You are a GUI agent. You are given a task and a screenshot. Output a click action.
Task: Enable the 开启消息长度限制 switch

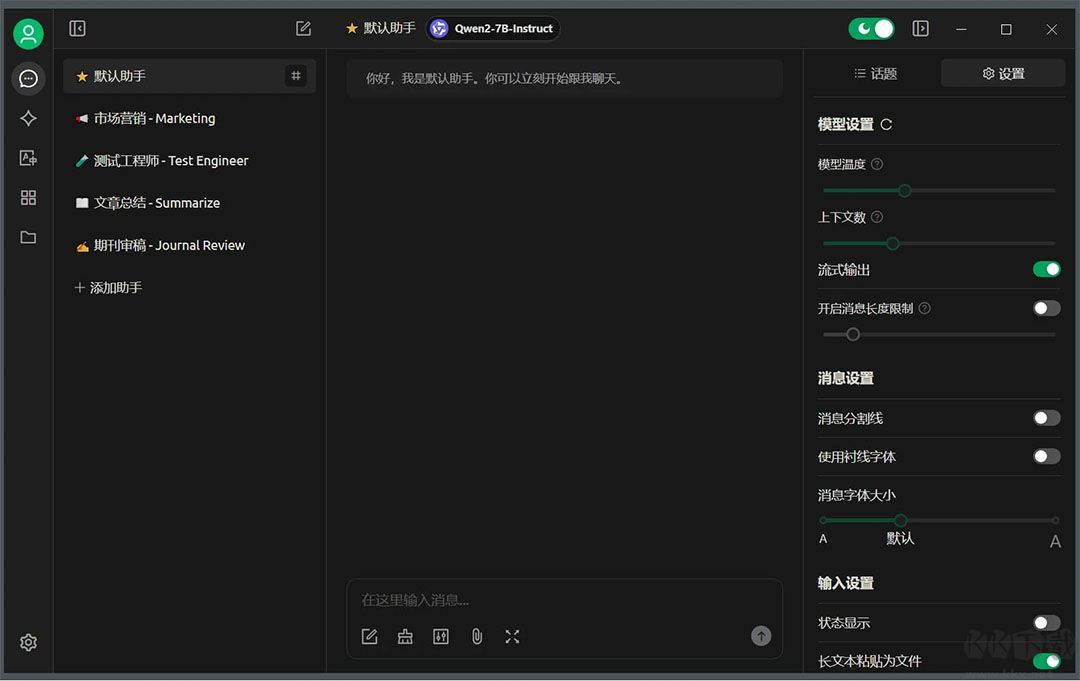pyautogui.click(x=1046, y=308)
